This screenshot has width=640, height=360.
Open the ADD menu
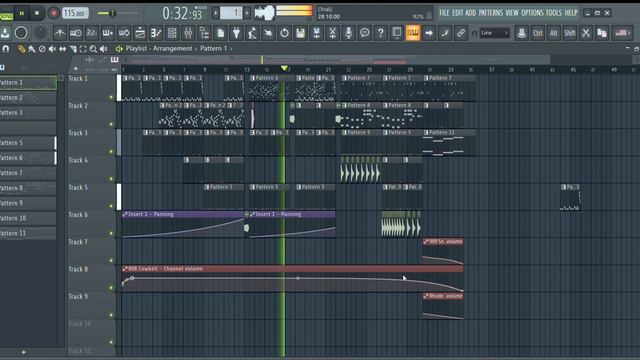(x=471, y=13)
